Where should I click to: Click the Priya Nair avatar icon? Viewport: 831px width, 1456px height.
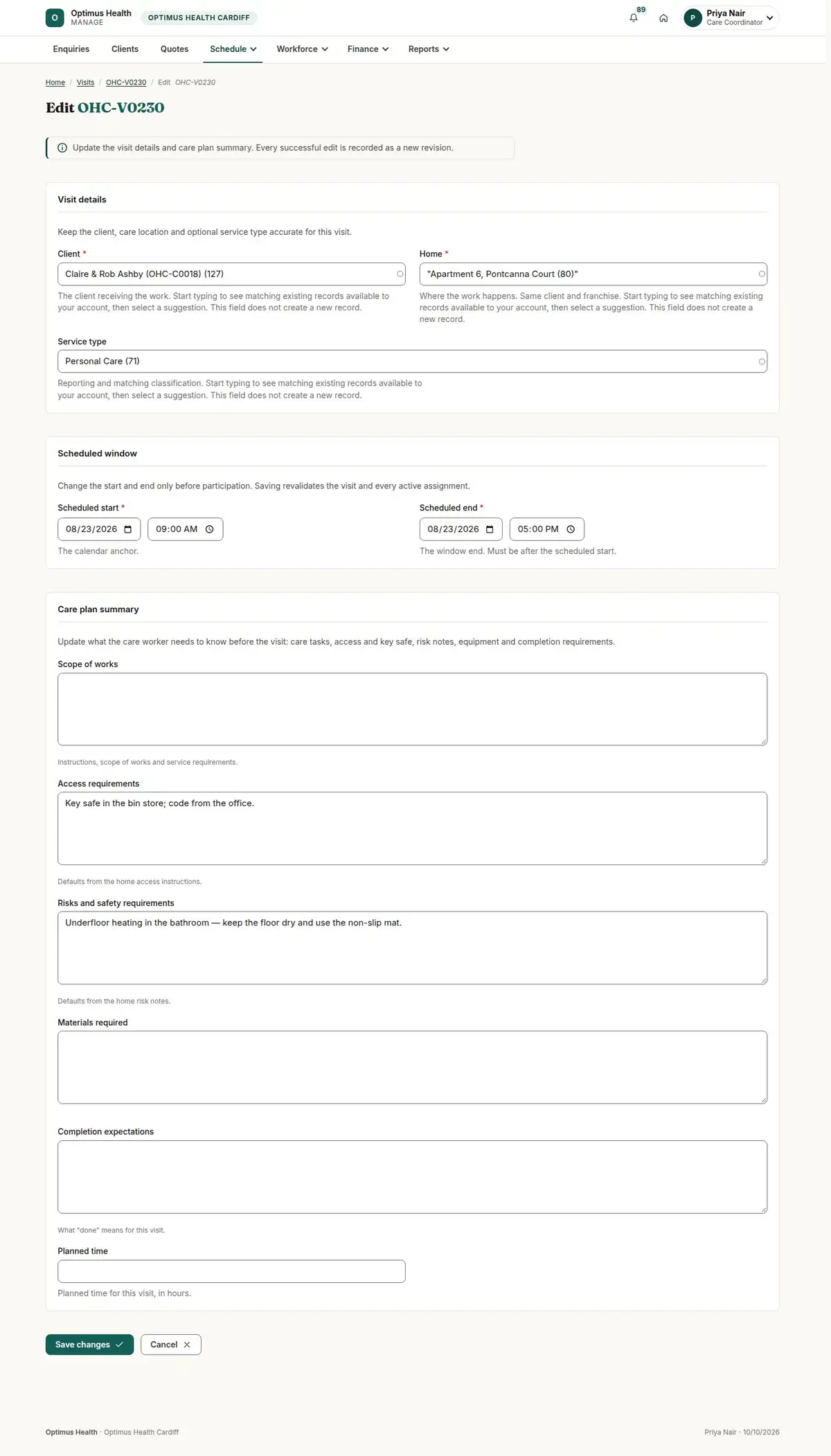692,18
